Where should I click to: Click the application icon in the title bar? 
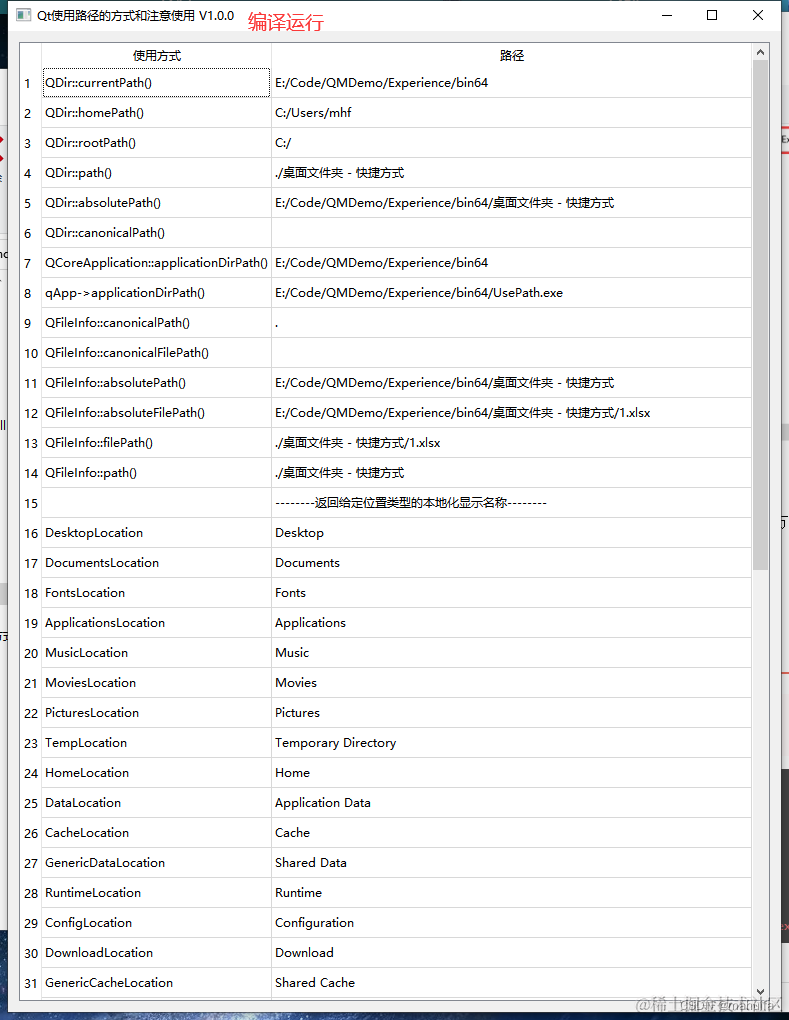click(23, 15)
